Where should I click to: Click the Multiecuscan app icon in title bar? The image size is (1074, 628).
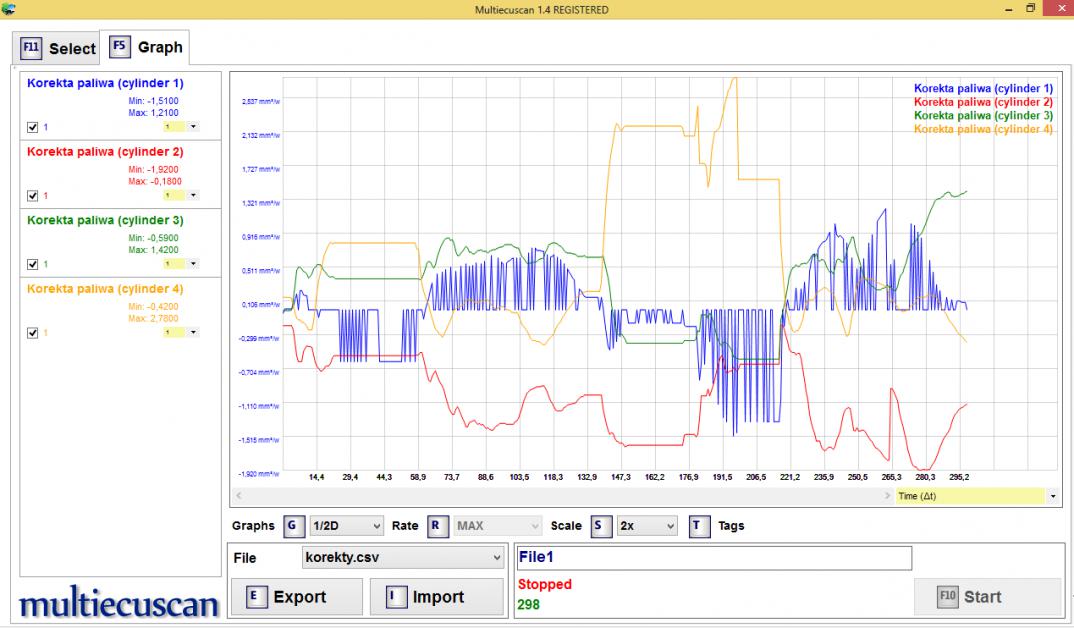coord(9,9)
